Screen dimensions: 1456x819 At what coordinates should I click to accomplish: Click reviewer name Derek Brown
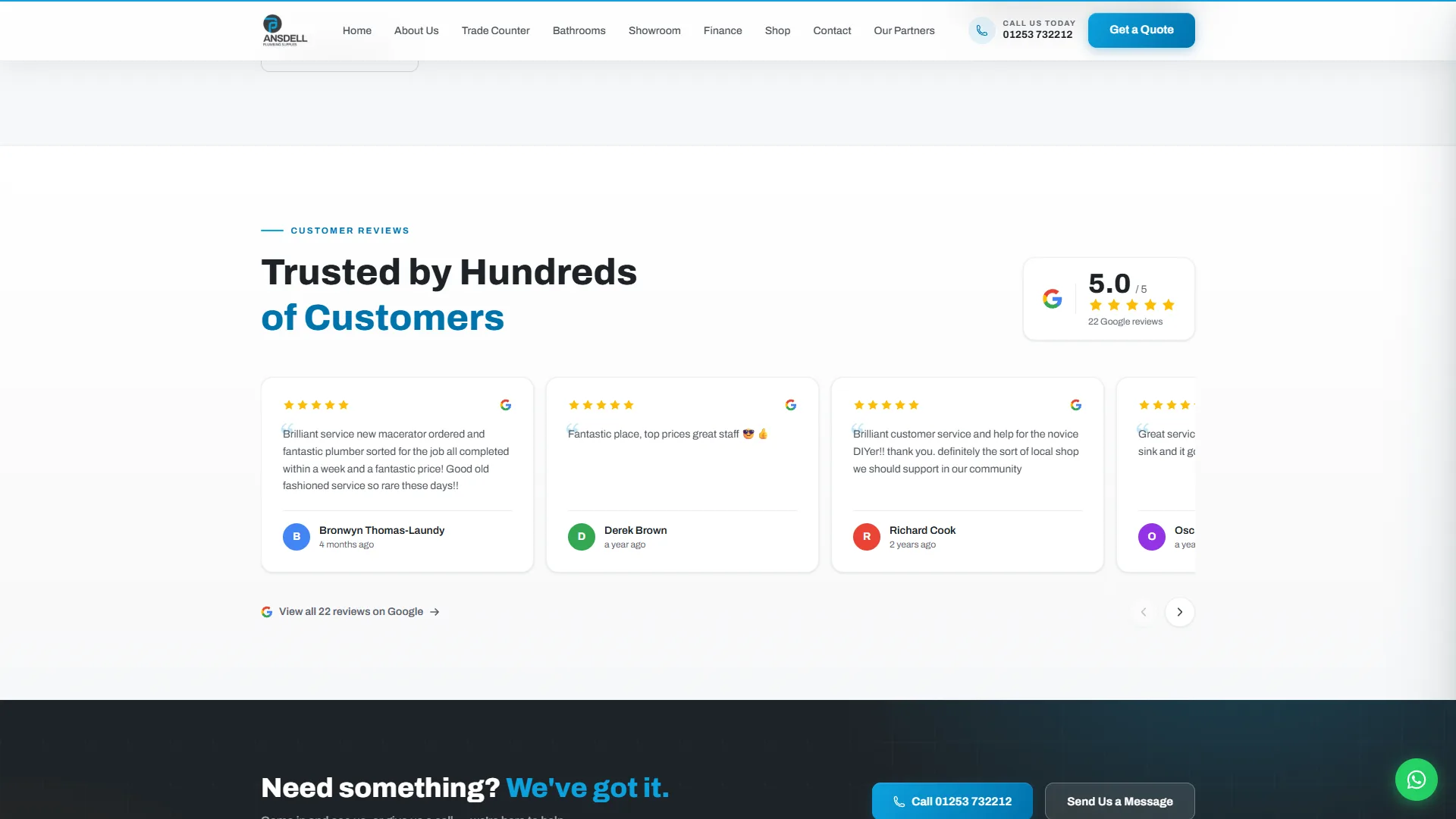(635, 530)
